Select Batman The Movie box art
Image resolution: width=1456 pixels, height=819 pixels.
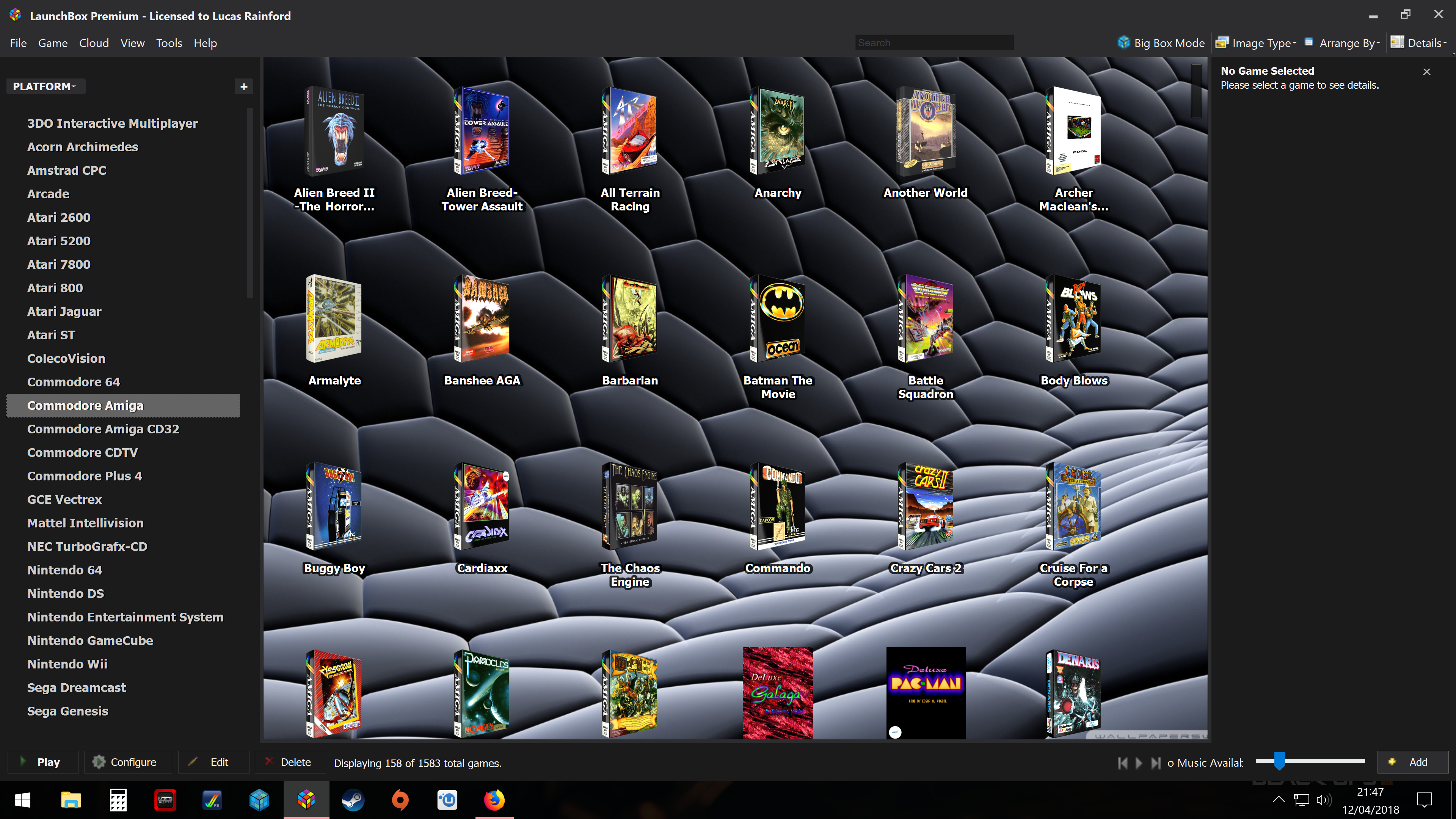coord(778,319)
